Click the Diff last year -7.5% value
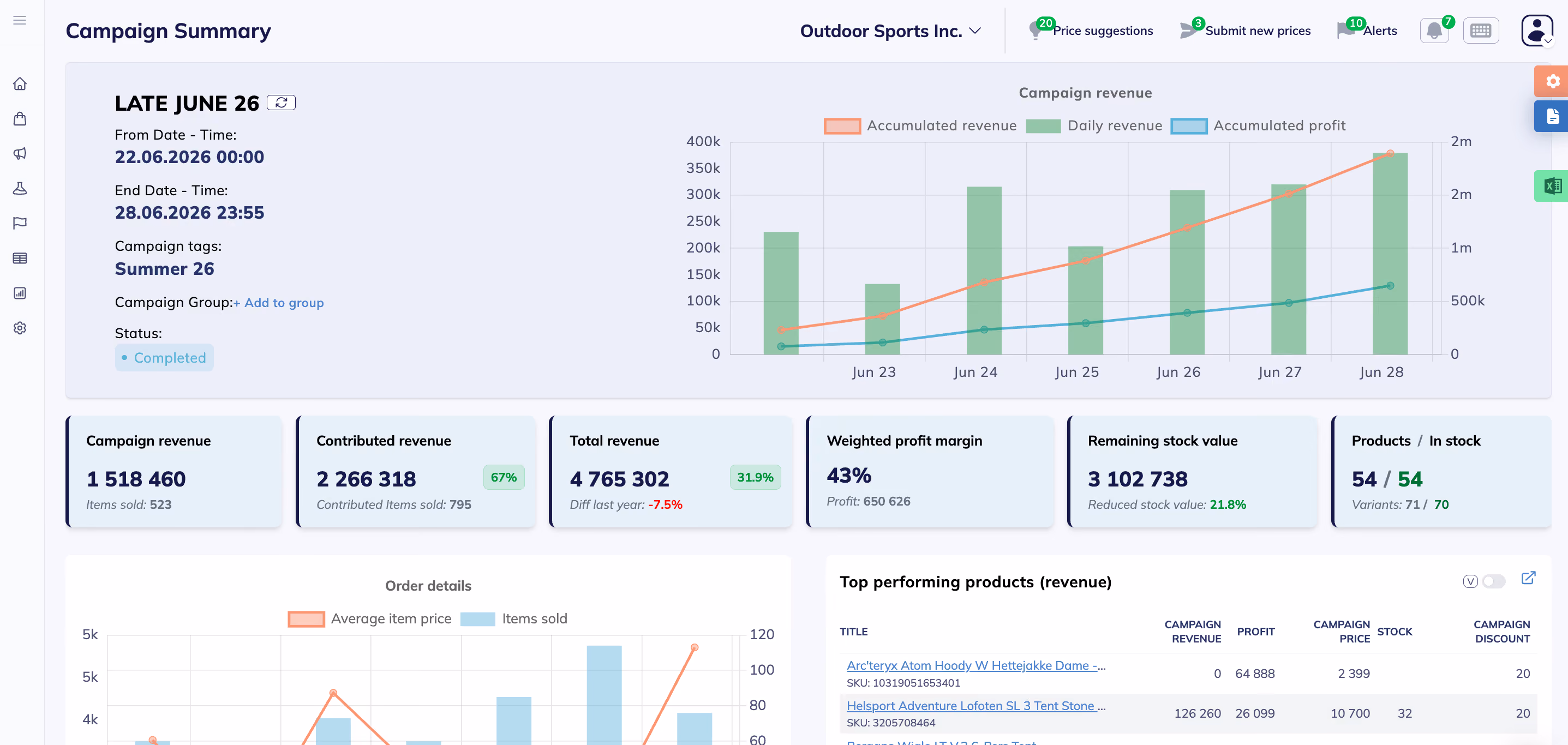This screenshot has width=1568, height=745. point(665,504)
